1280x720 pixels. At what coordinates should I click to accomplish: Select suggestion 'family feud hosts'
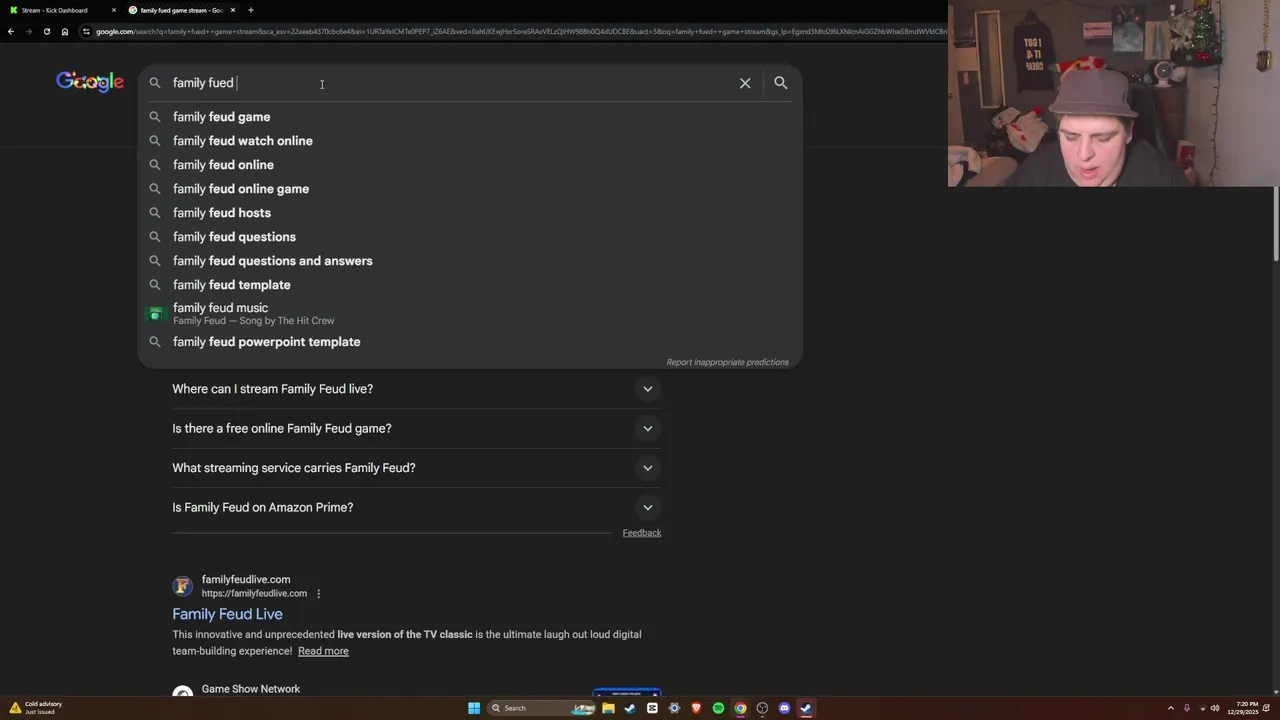(x=470, y=213)
